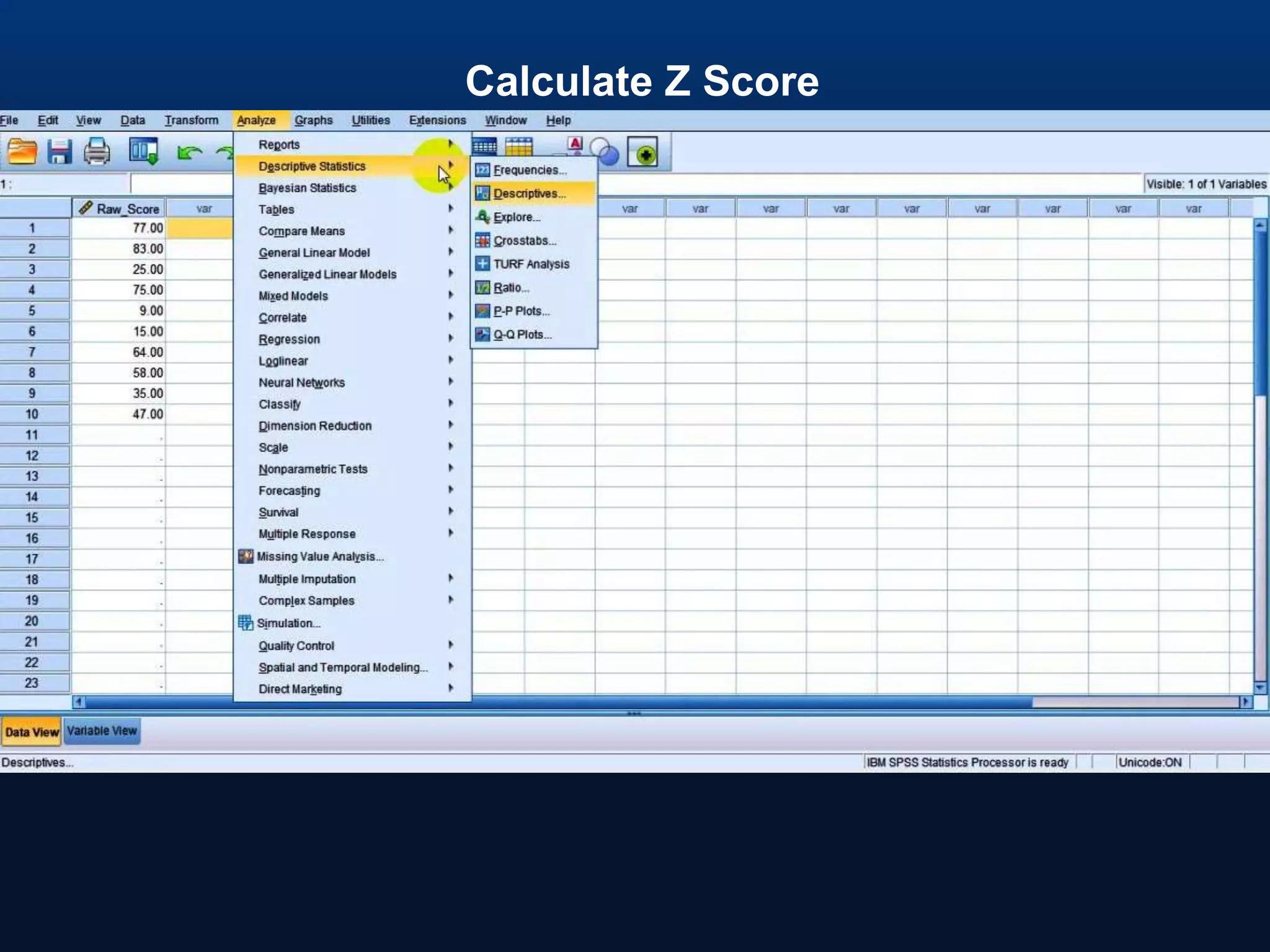Save the dataset with the floppy disk icon
This screenshot has width=1270, height=952.
pyautogui.click(x=60, y=151)
